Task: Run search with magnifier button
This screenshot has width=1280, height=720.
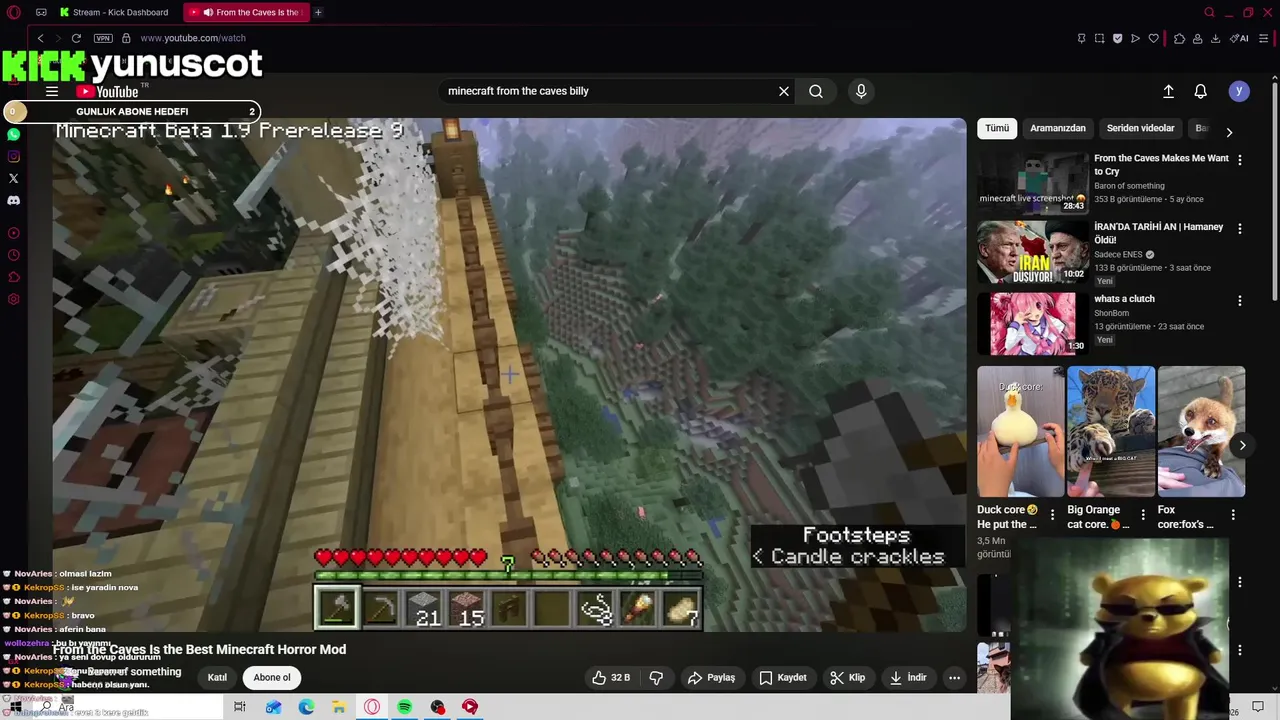Action: (x=816, y=91)
